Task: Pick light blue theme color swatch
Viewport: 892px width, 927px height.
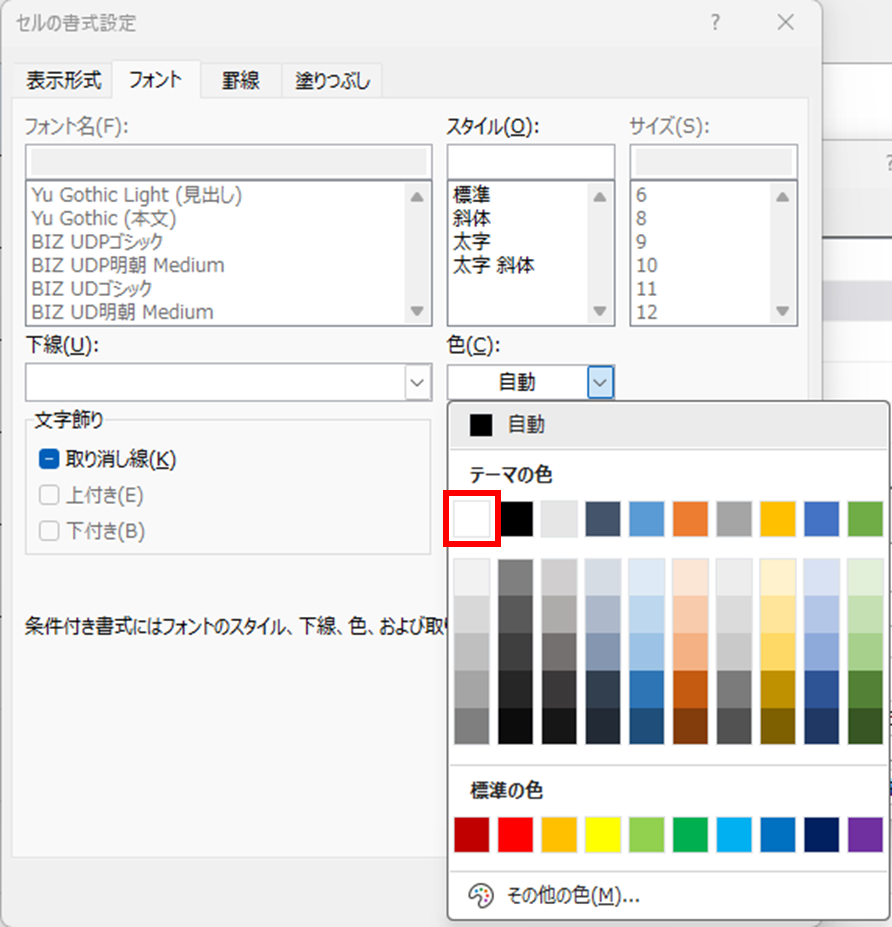Action: click(646, 518)
